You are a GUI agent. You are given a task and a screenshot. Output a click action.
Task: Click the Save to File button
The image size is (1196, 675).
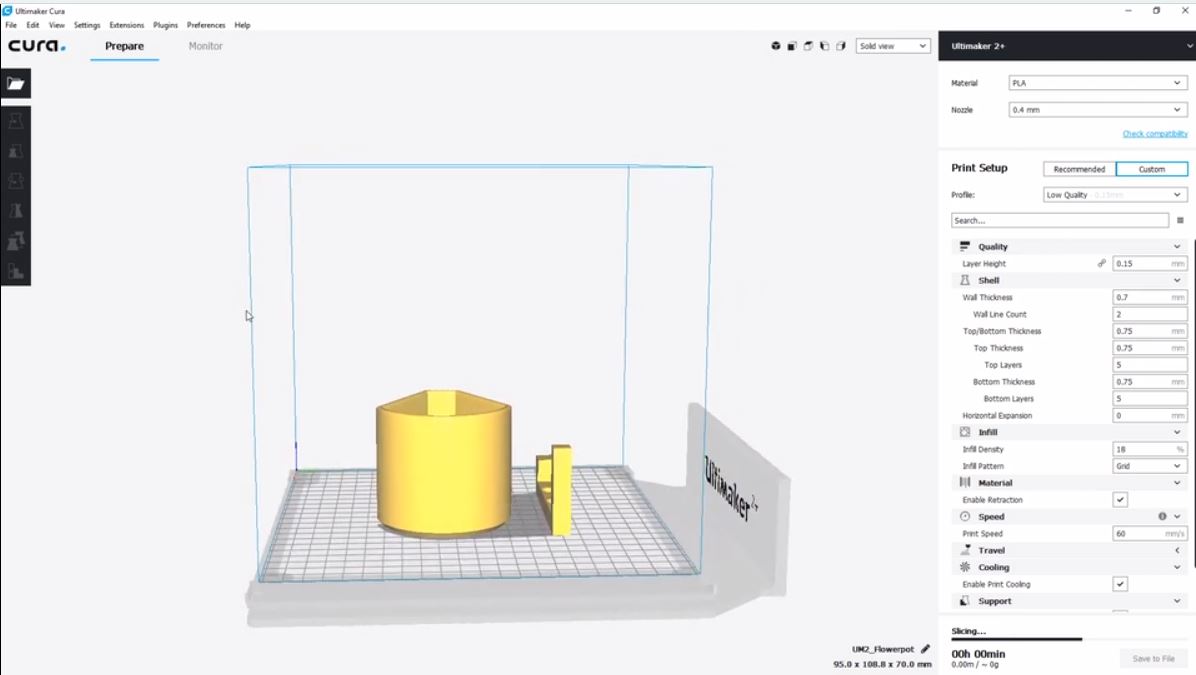tap(1153, 659)
